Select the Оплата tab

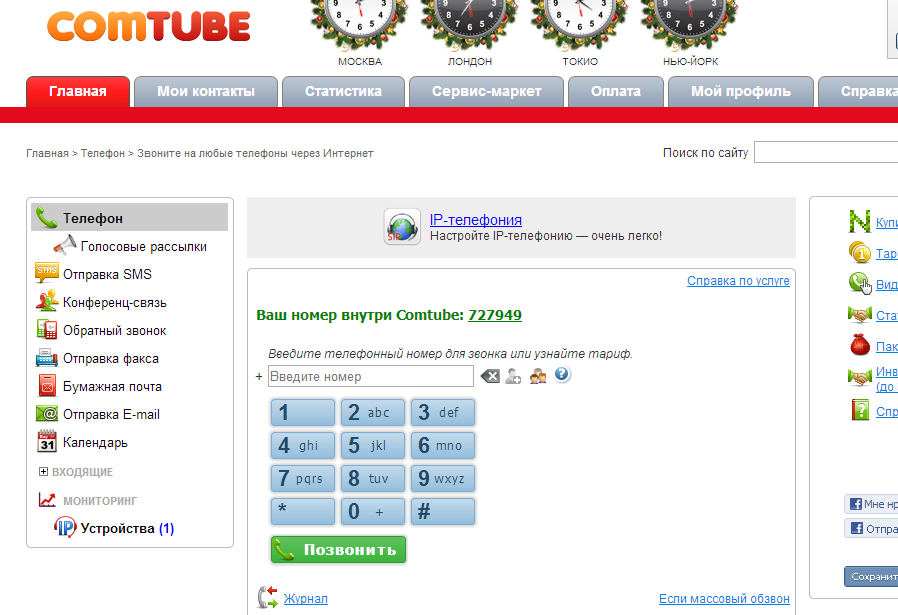click(616, 92)
